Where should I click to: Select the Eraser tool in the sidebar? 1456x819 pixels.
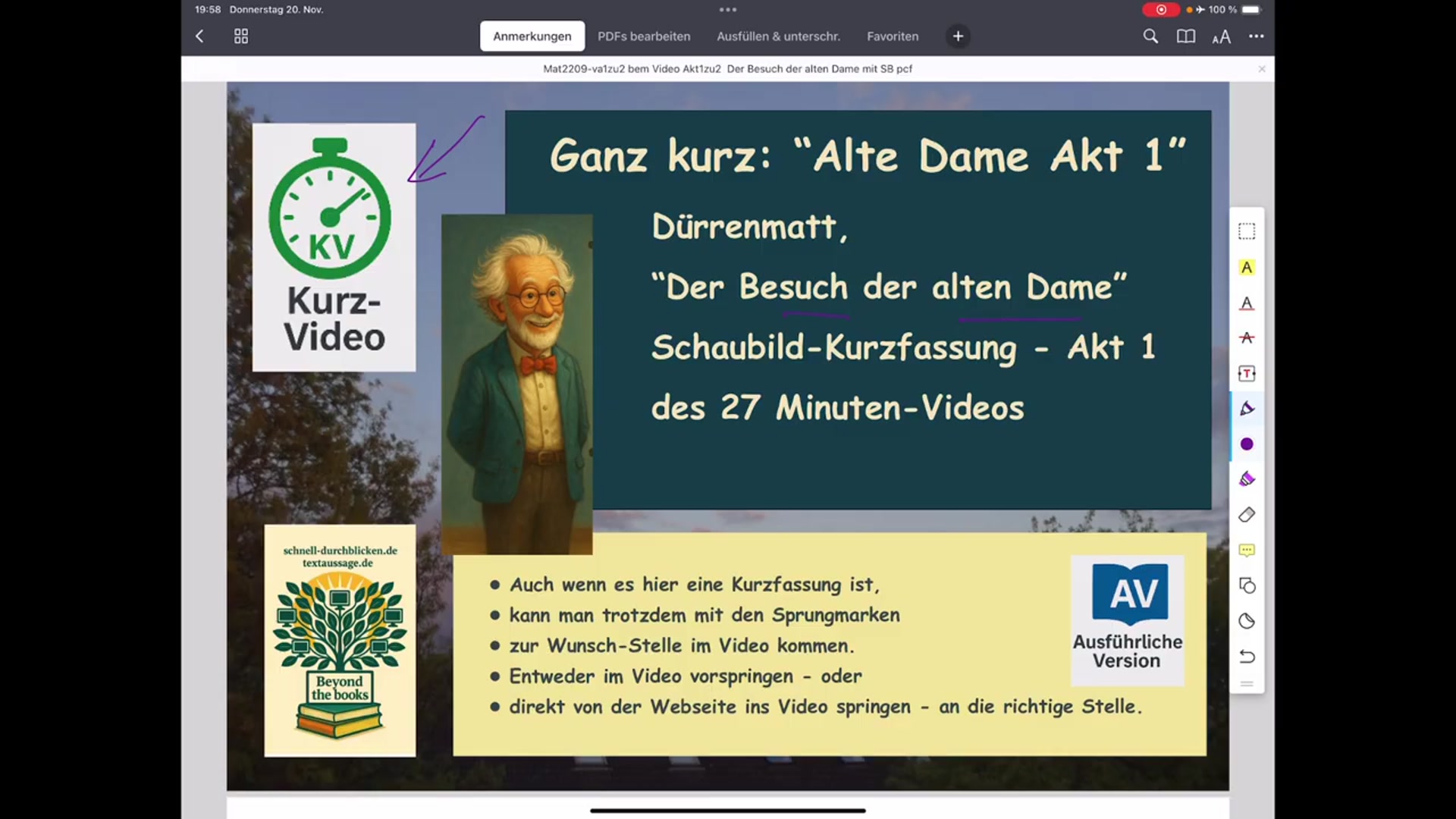tap(1247, 515)
